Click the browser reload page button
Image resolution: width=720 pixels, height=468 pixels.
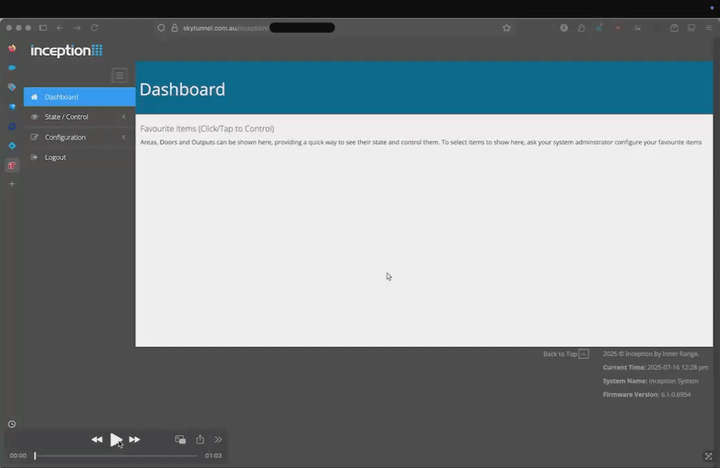pyautogui.click(x=94, y=28)
